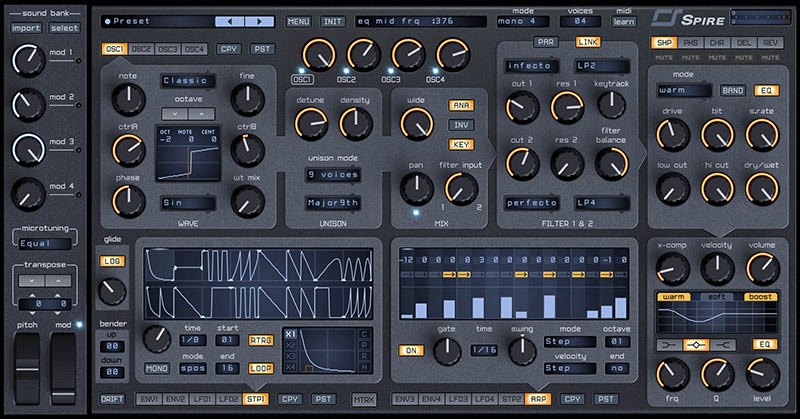Toggle the arpeggiator ON button

click(411, 351)
